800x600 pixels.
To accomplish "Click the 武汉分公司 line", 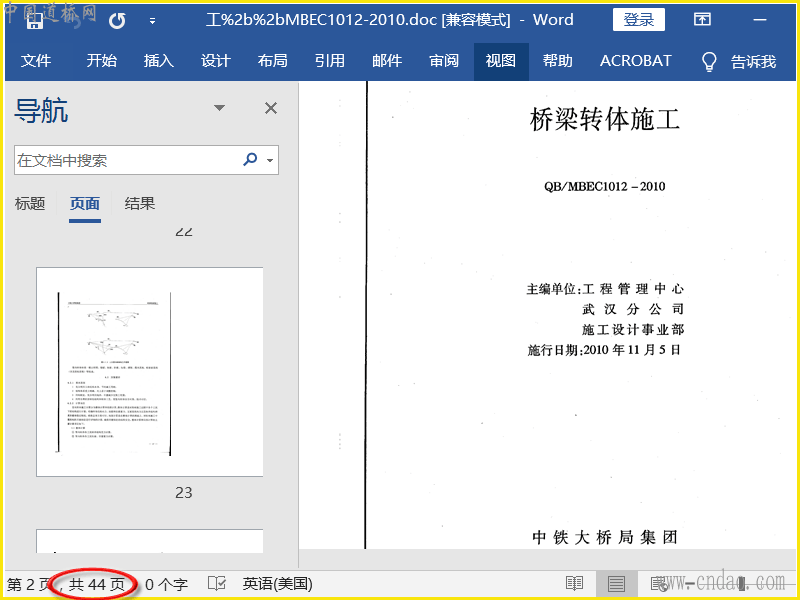I will click(633, 309).
